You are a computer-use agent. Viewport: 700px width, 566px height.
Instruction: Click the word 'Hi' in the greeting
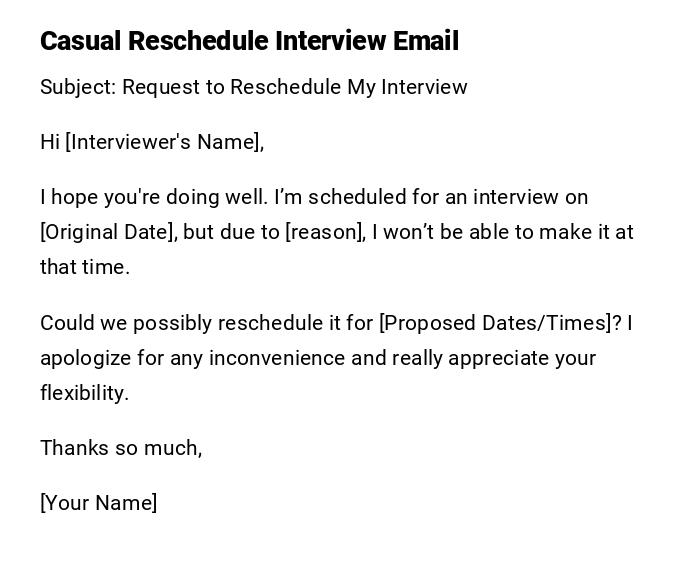click(x=50, y=142)
